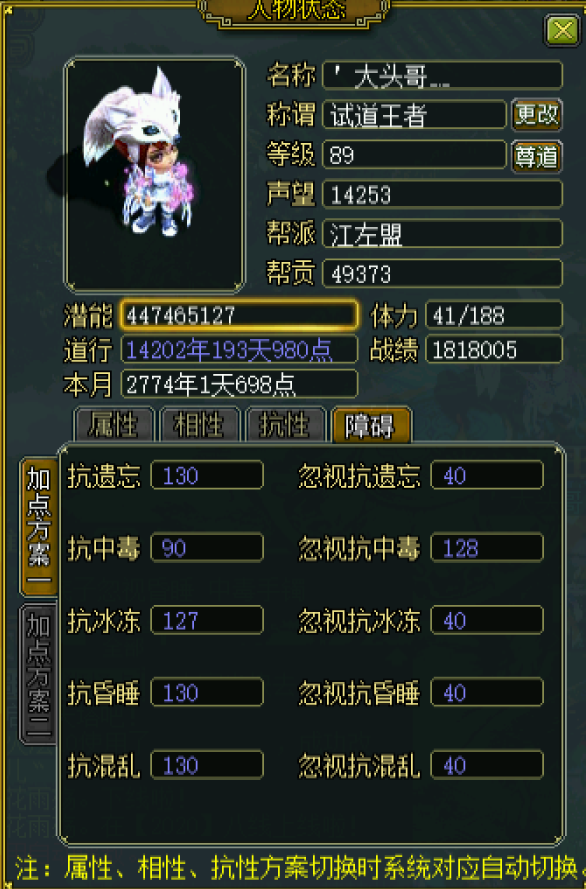Click the 帮派 field 江左盟

443,234
